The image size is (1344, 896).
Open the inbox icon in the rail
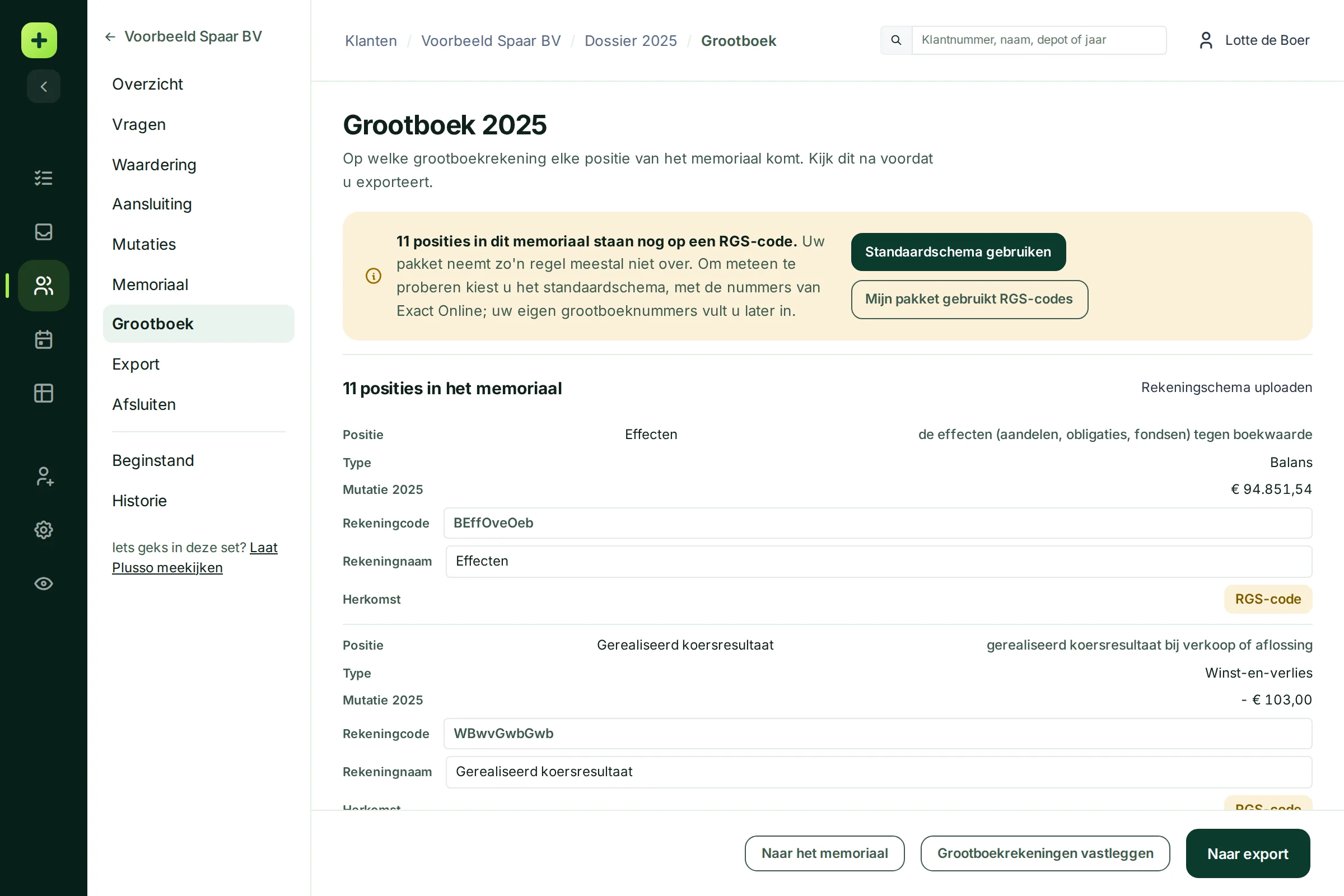coord(44,231)
